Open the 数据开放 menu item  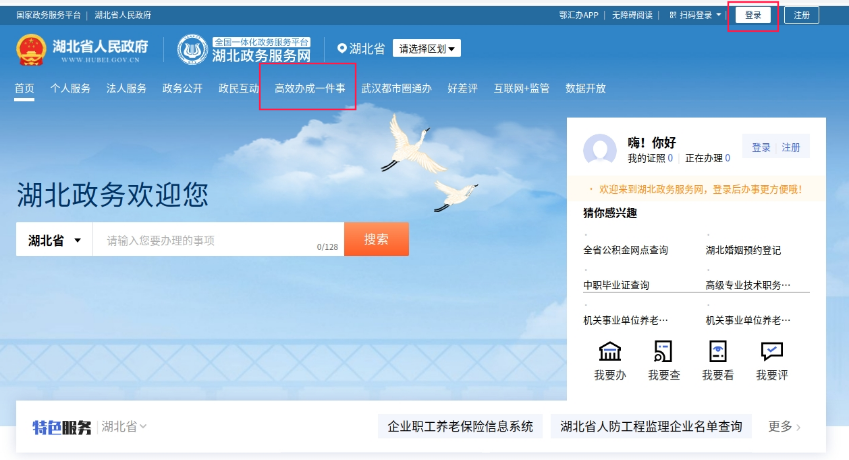point(585,88)
